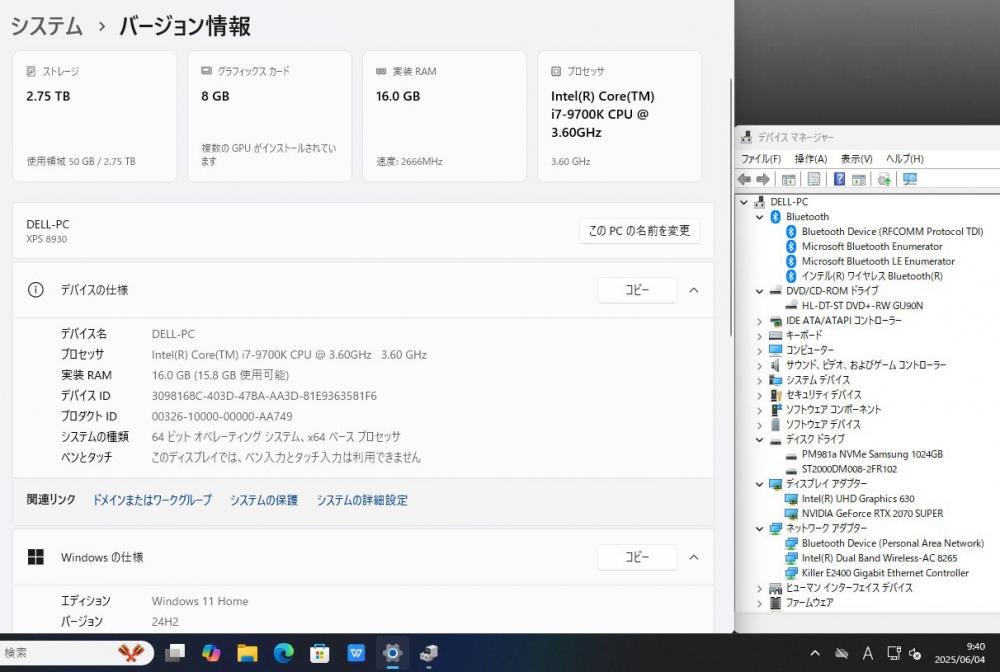The width and height of the screenshot is (1000, 672).
Task: Open network status icon in system tray
Action: (x=893, y=654)
